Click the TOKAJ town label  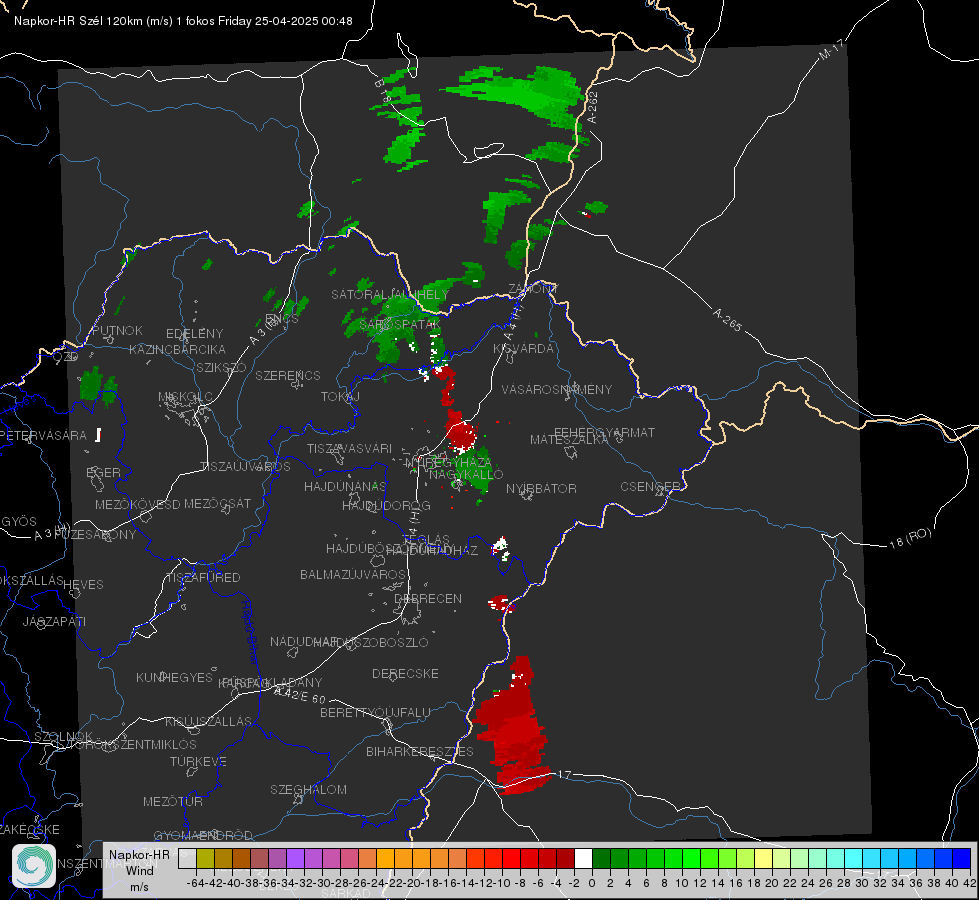coord(340,397)
